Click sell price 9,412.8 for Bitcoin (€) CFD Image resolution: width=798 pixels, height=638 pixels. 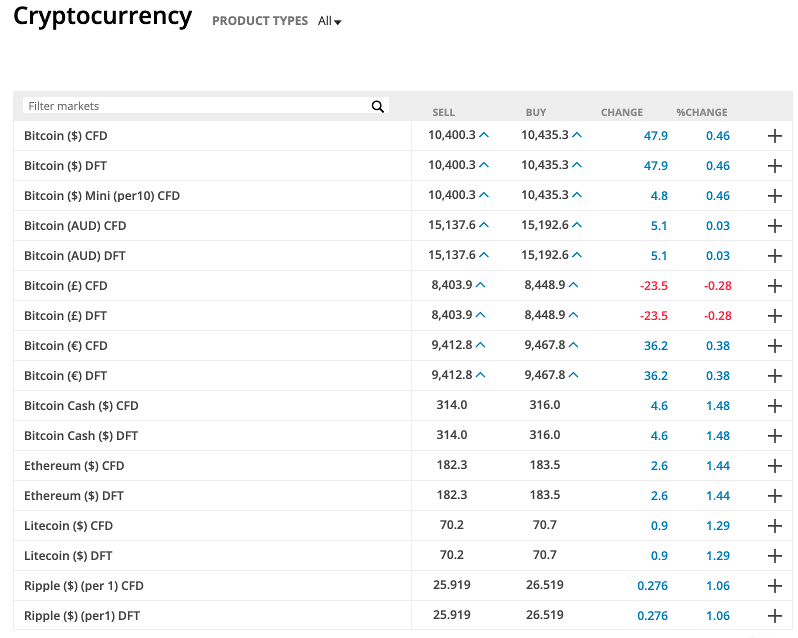pyautogui.click(x=452, y=345)
